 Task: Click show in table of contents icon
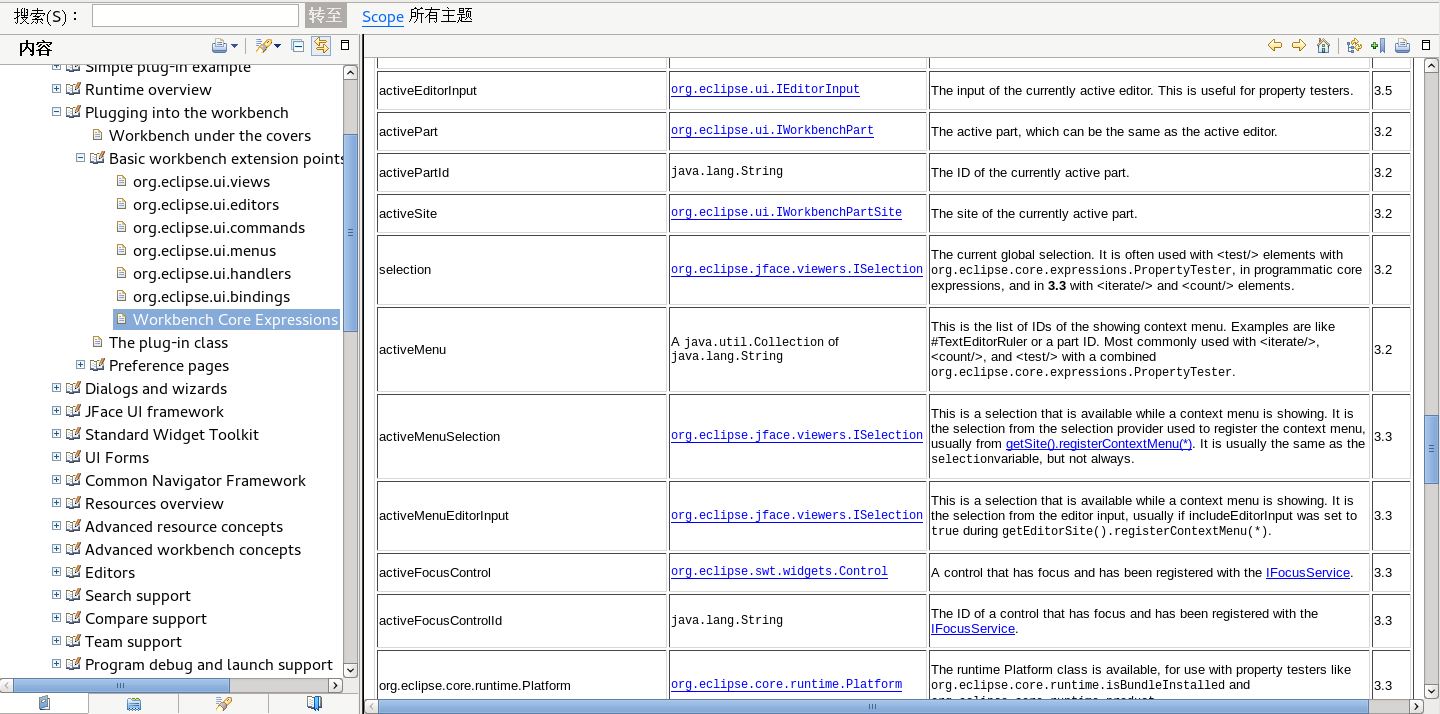[1354, 45]
